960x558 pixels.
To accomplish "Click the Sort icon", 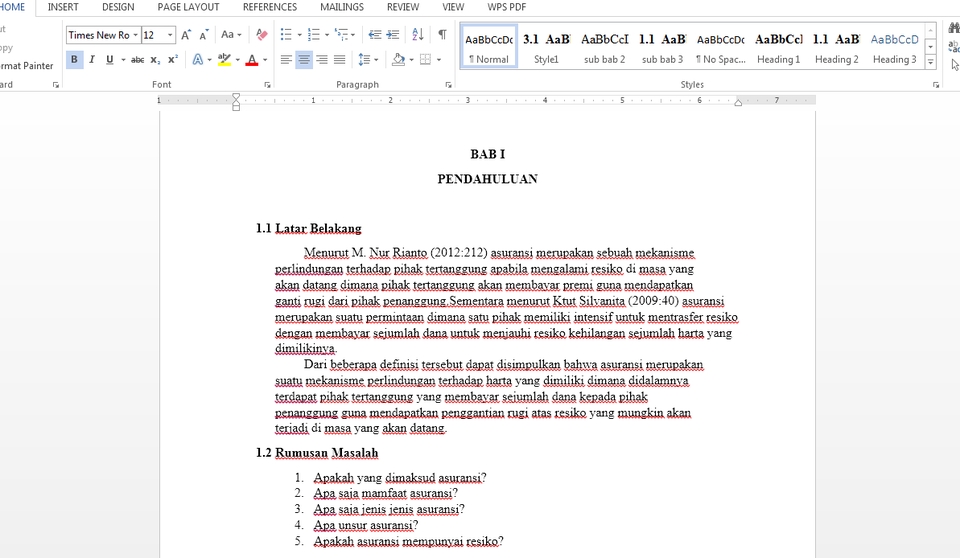I will tap(418, 34).
